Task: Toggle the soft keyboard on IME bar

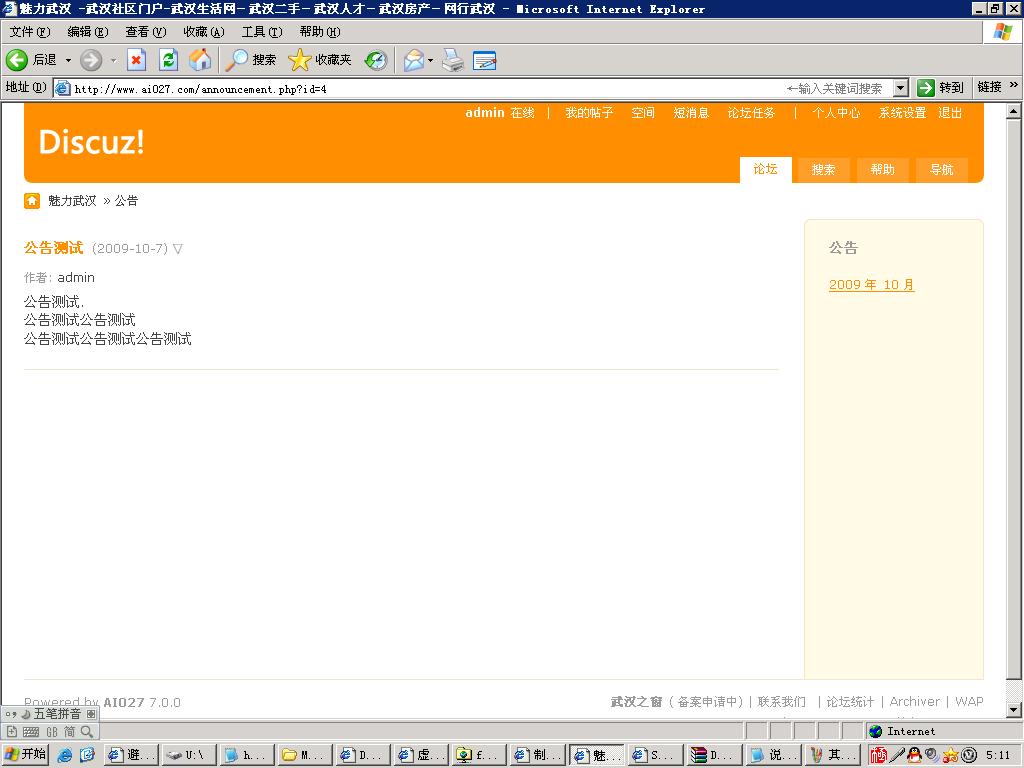Action: pos(31,731)
